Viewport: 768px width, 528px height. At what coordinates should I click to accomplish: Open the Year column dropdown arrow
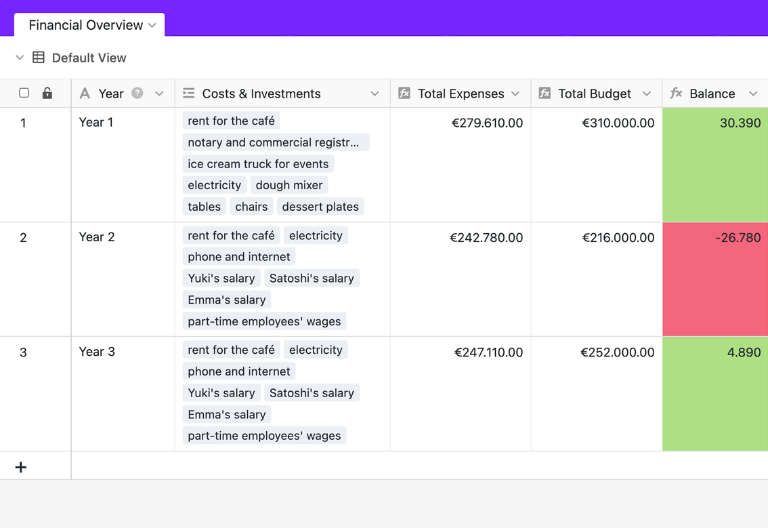click(x=159, y=94)
